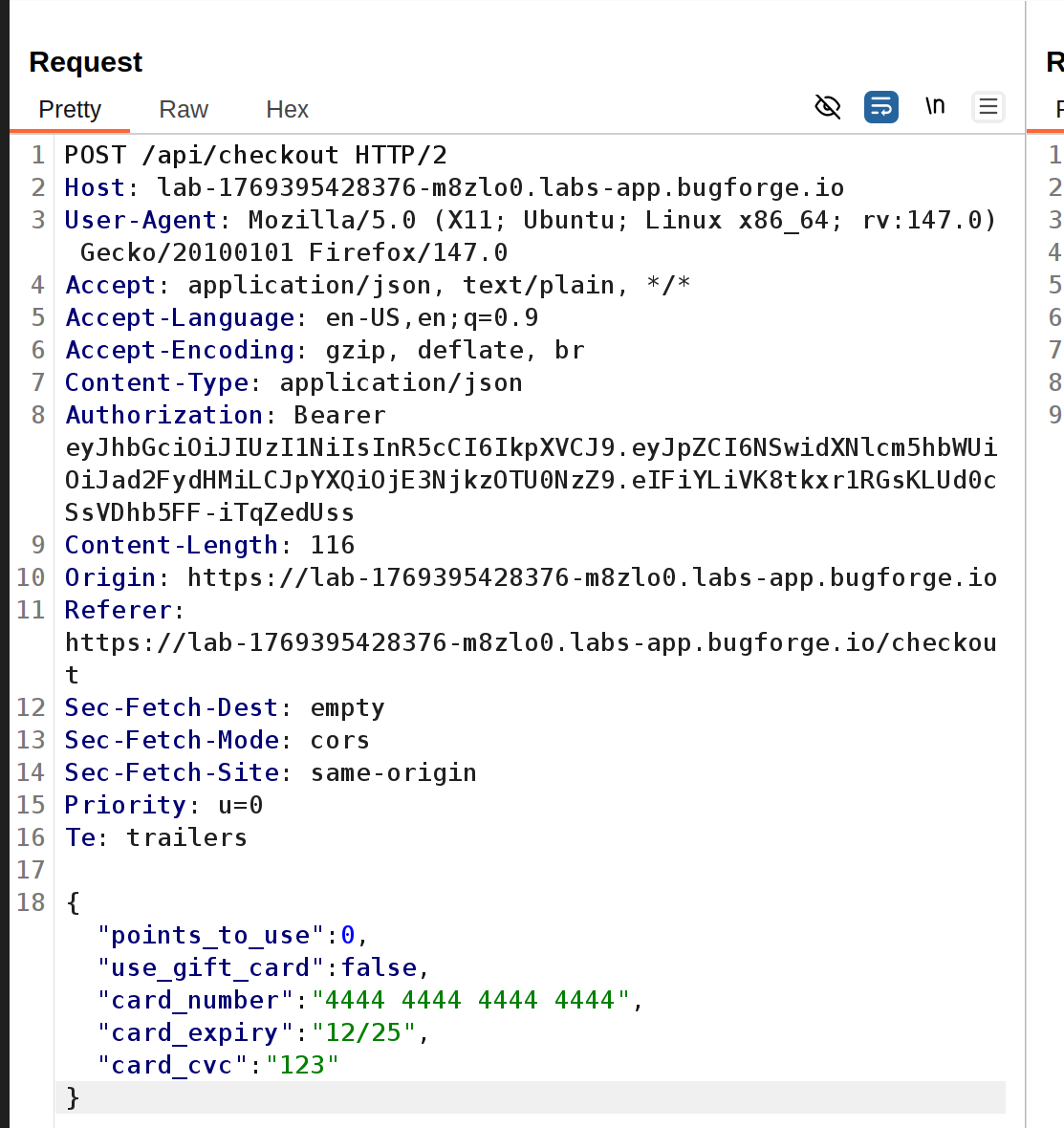This screenshot has height=1128, width=1064.
Task: Click the use_gift_card false value
Action: [x=380, y=967]
